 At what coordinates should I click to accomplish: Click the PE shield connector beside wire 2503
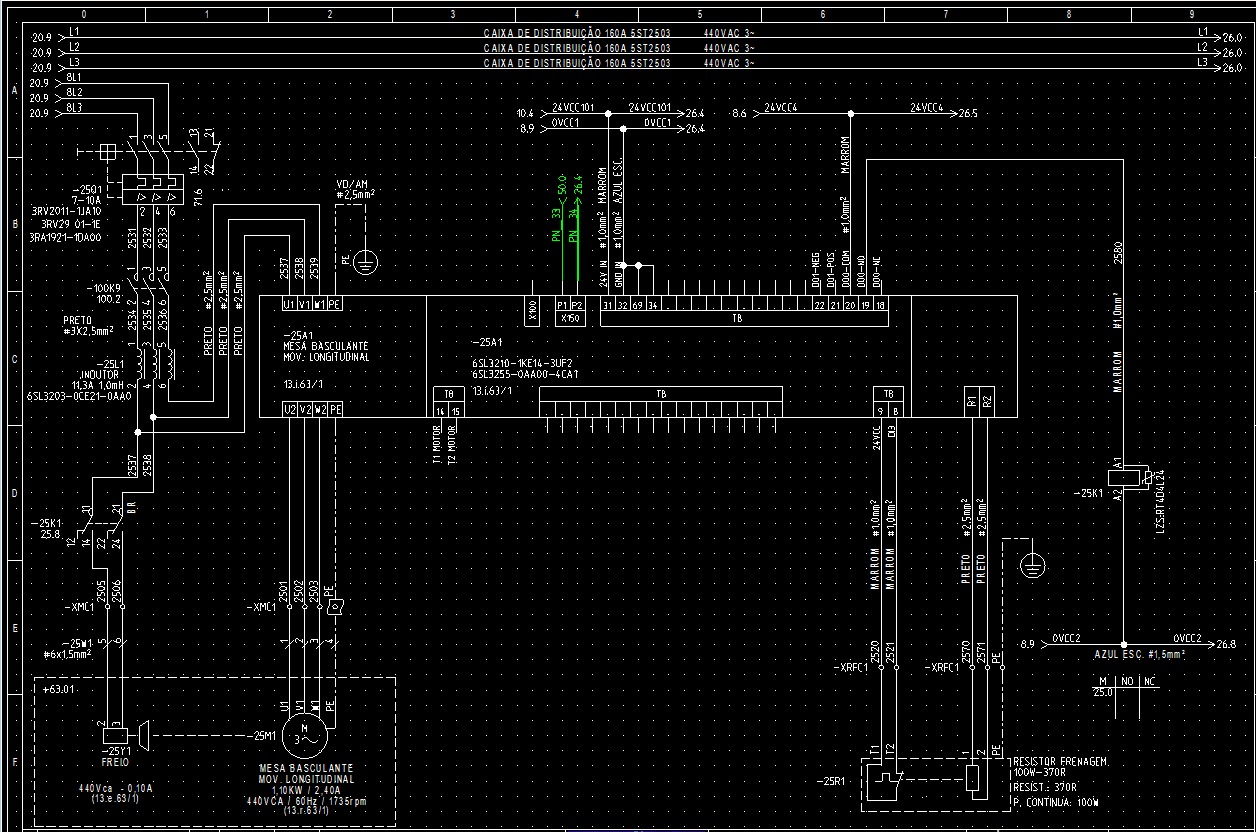tap(335, 606)
